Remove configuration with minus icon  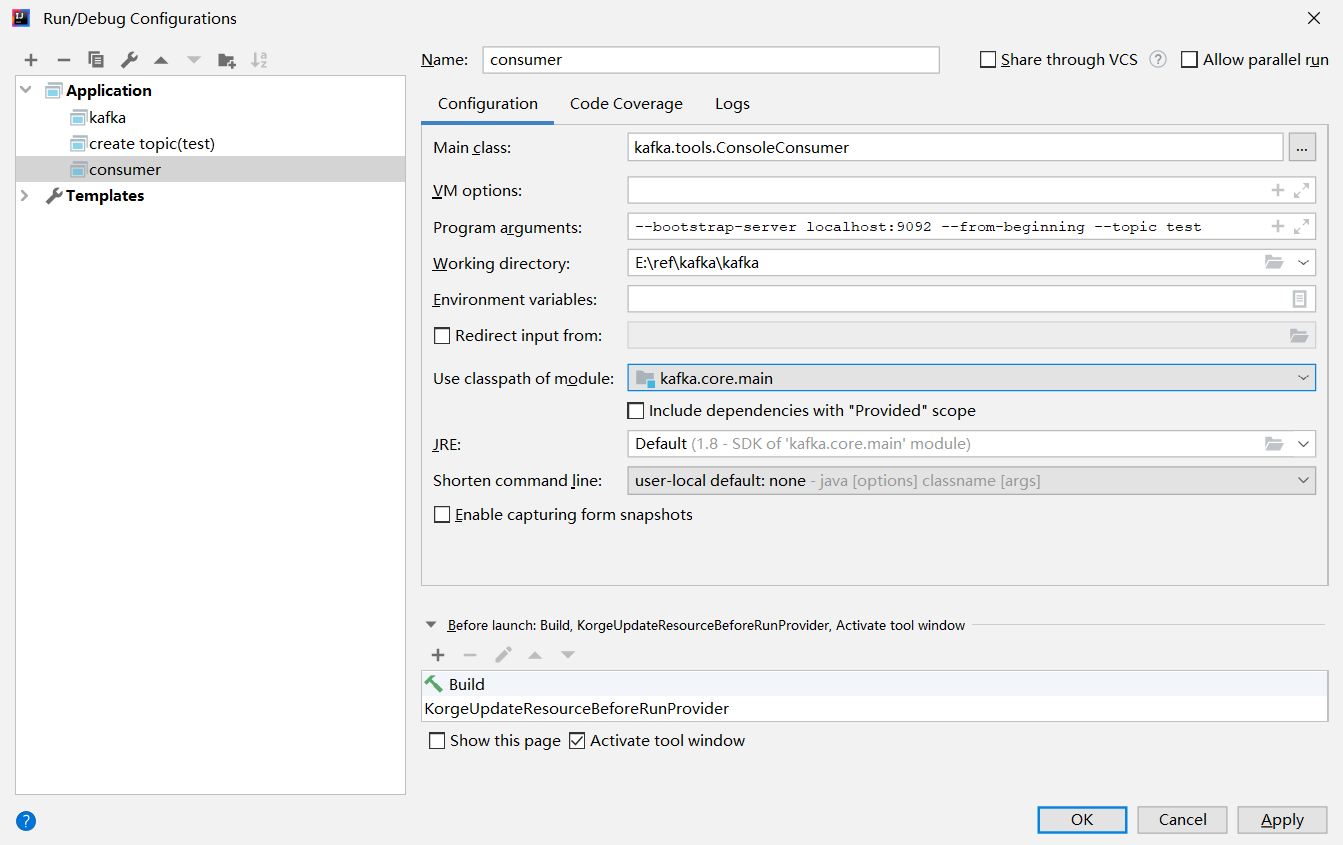pos(63,60)
